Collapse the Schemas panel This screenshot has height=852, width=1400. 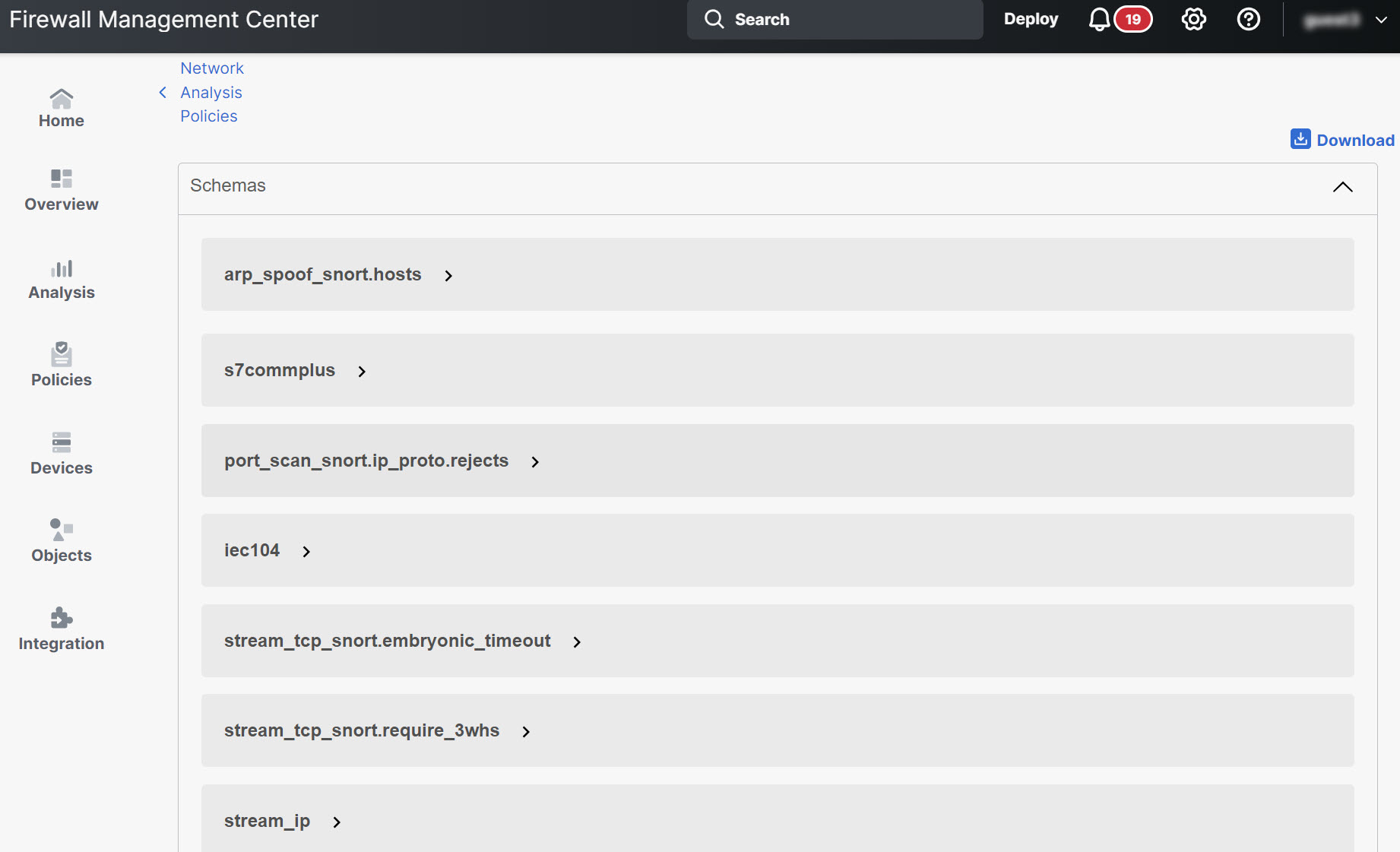point(1342,187)
